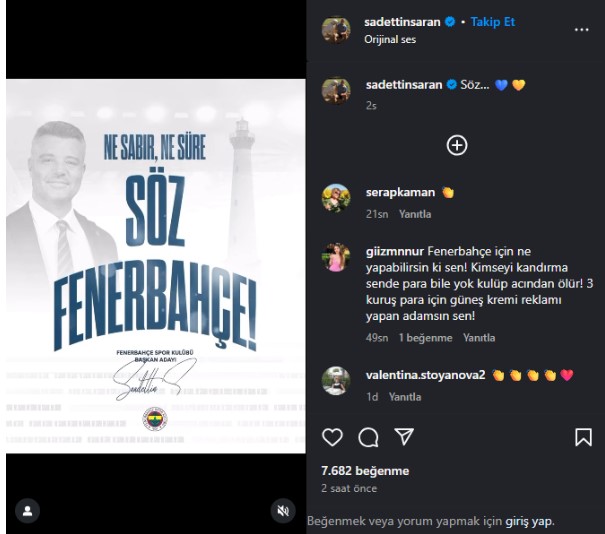Reply to serapkaman's comment
Screen dimensions: 605x534
415,214
